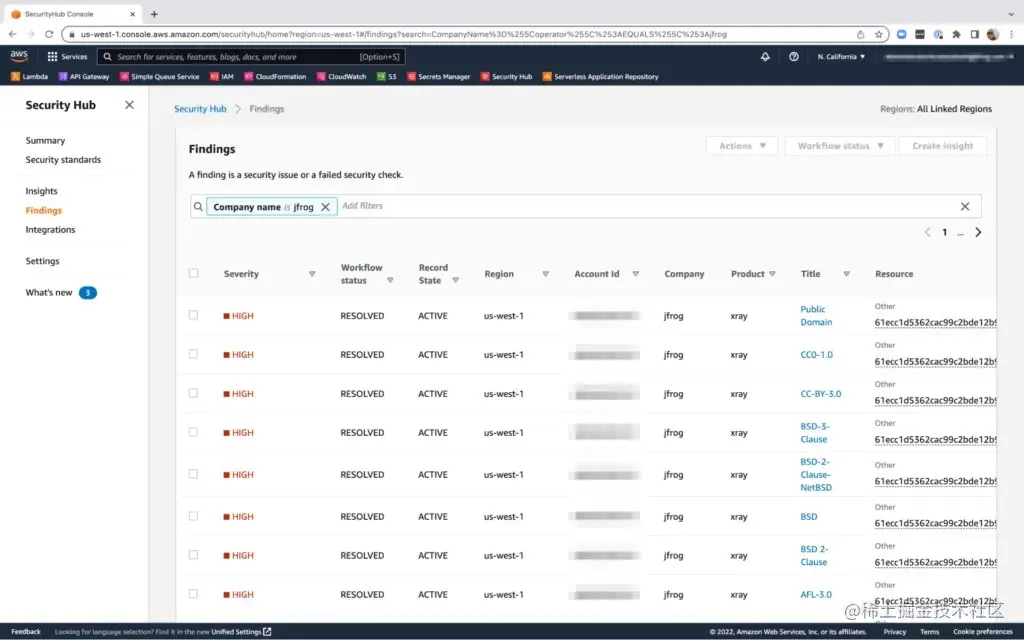Remove the Company name is jfrog filter
Viewport: 1024px width, 640px height.
click(x=325, y=206)
